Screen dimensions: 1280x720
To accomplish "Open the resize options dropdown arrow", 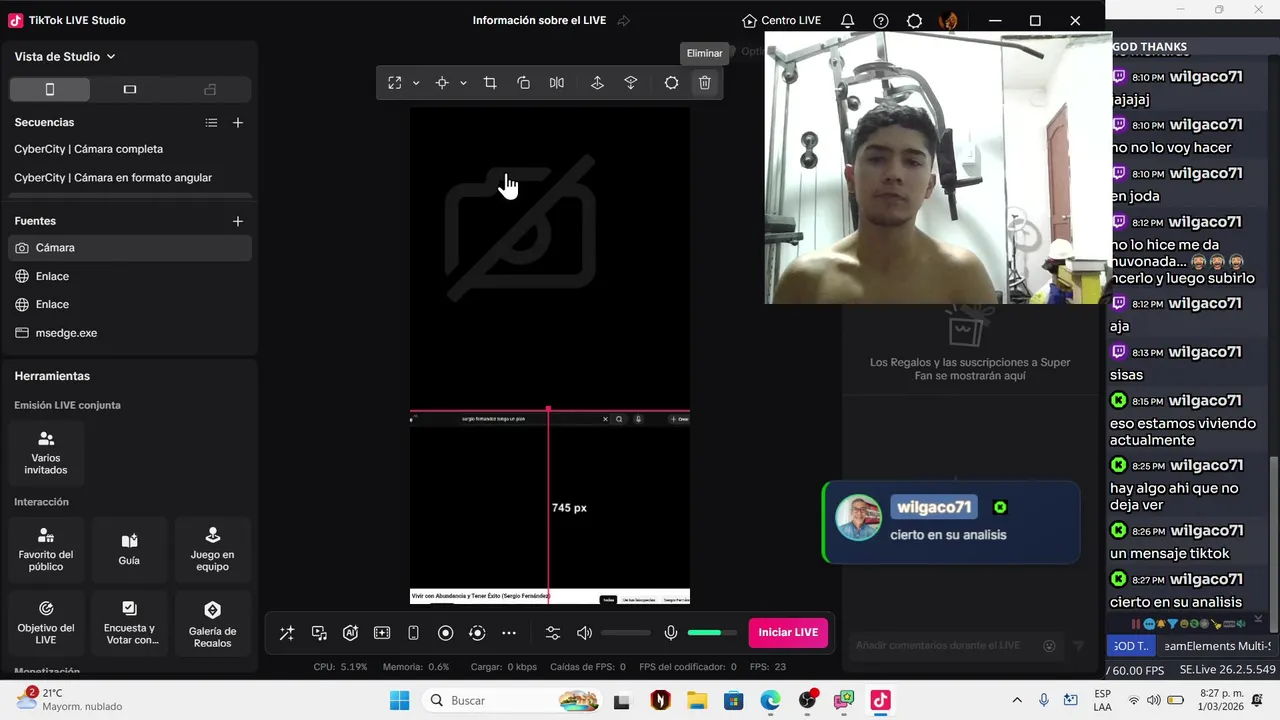I will tap(416, 83).
